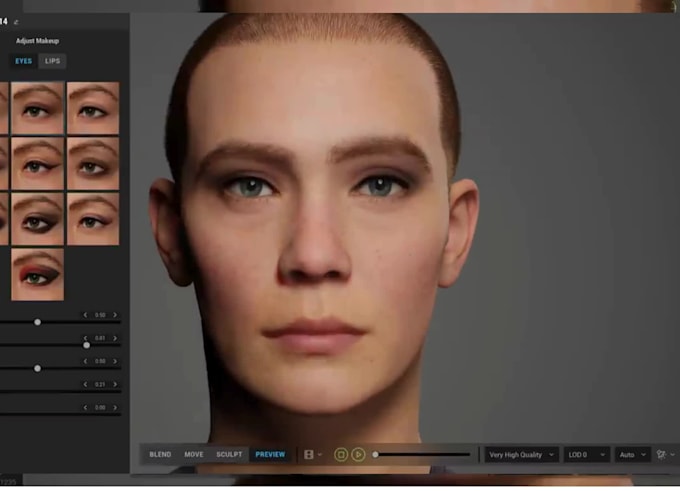Click the slider track under the 0.00 value
This screenshot has width=680, height=491.
[x=60, y=415]
